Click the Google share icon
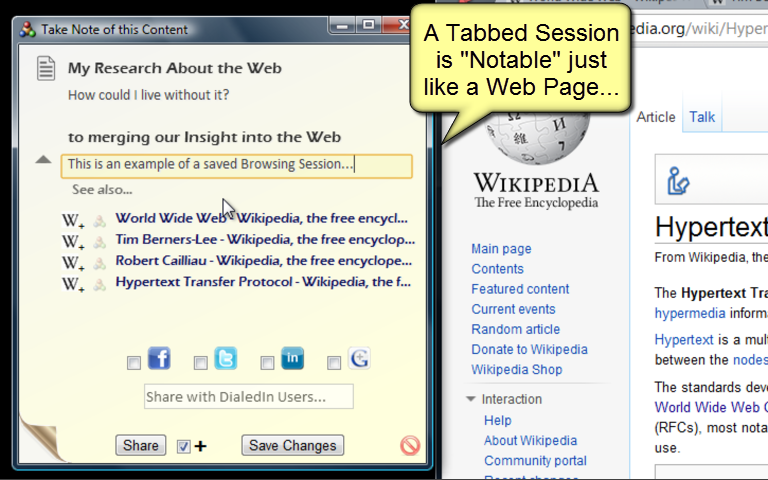Viewport: 768px width, 480px height. [359, 358]
